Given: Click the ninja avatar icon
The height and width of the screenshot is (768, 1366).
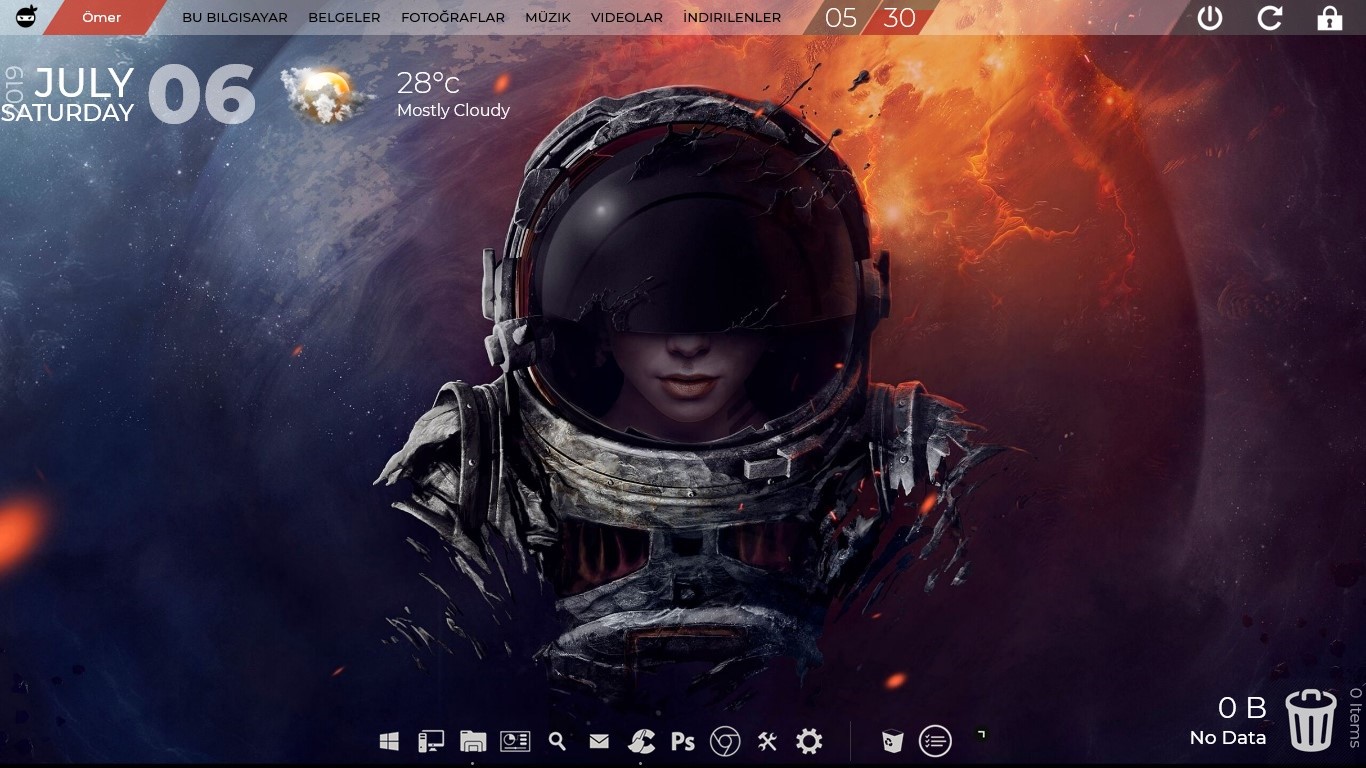Looking at the screenshot, I should pos(26,17).
